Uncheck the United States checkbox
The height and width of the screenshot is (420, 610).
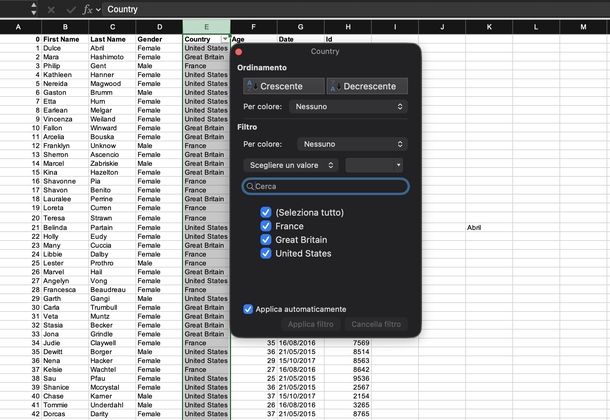click(266, 254)
